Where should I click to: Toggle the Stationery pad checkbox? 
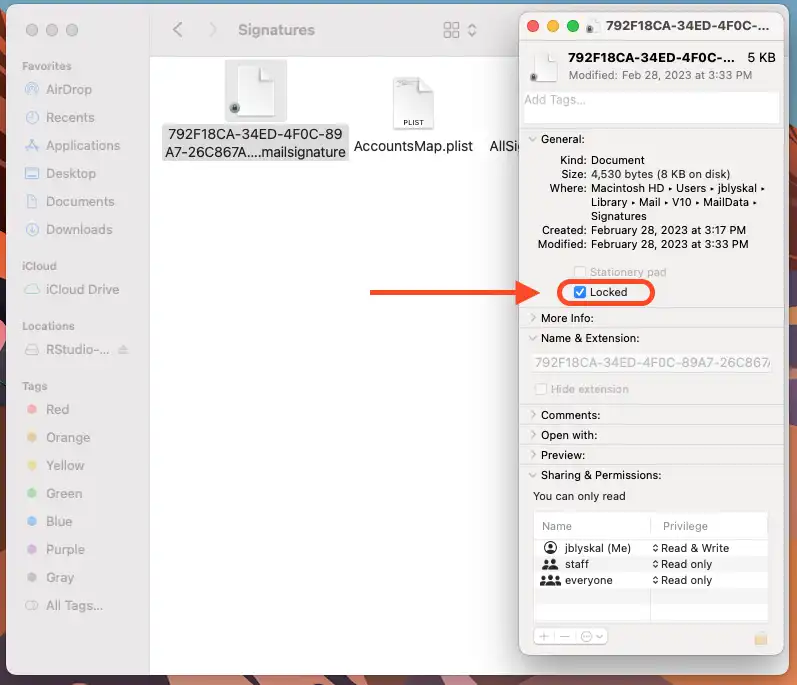point(580,272)
